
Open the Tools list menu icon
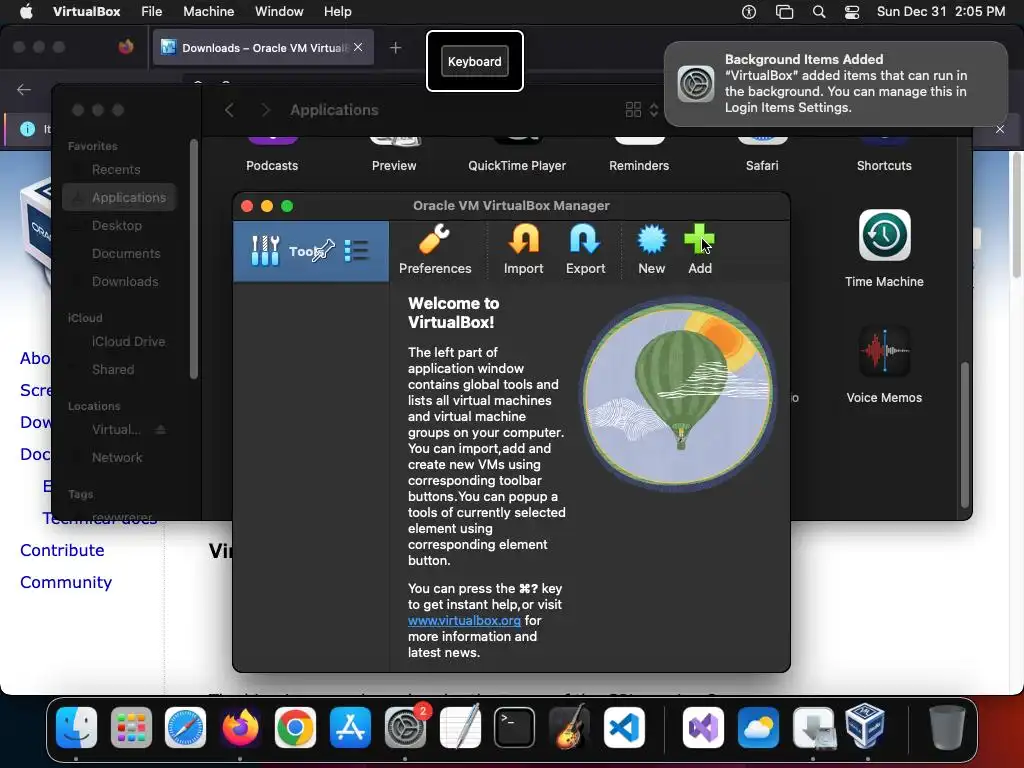point(357,250)
